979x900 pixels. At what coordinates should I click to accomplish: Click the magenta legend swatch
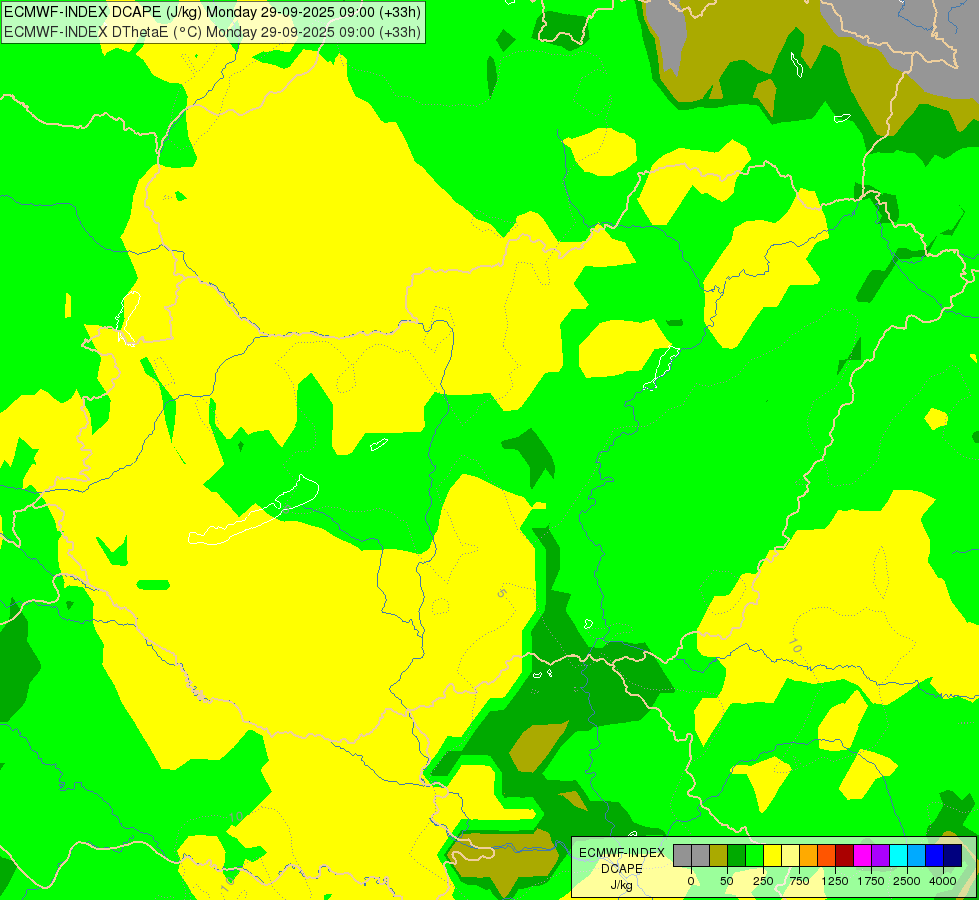tap(863, 856)
